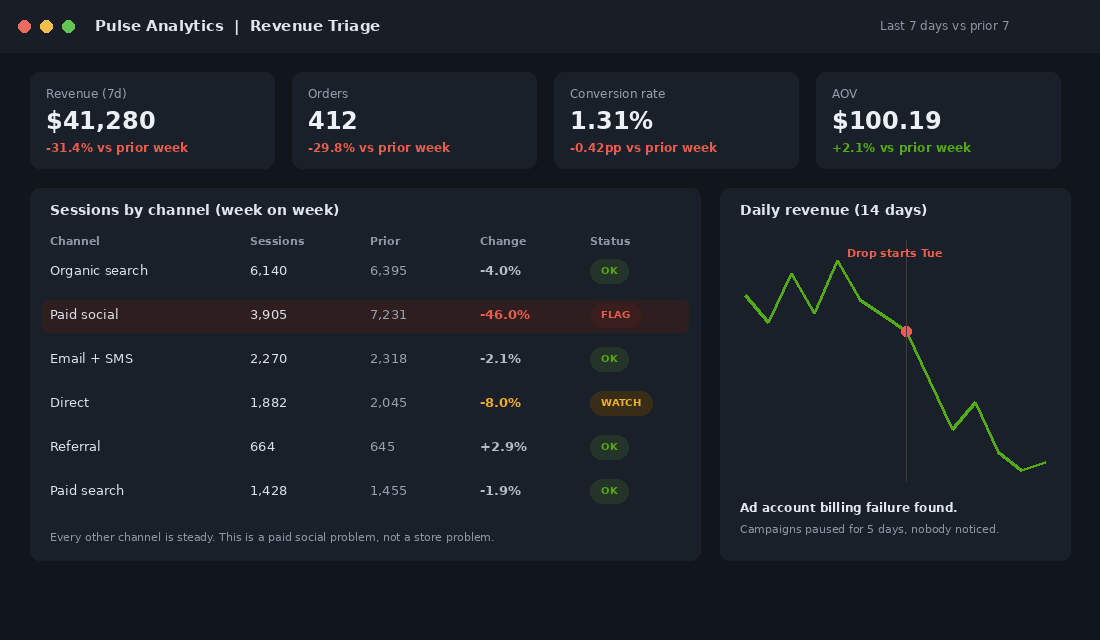Click sessions value 6,140

coord(269,271)
